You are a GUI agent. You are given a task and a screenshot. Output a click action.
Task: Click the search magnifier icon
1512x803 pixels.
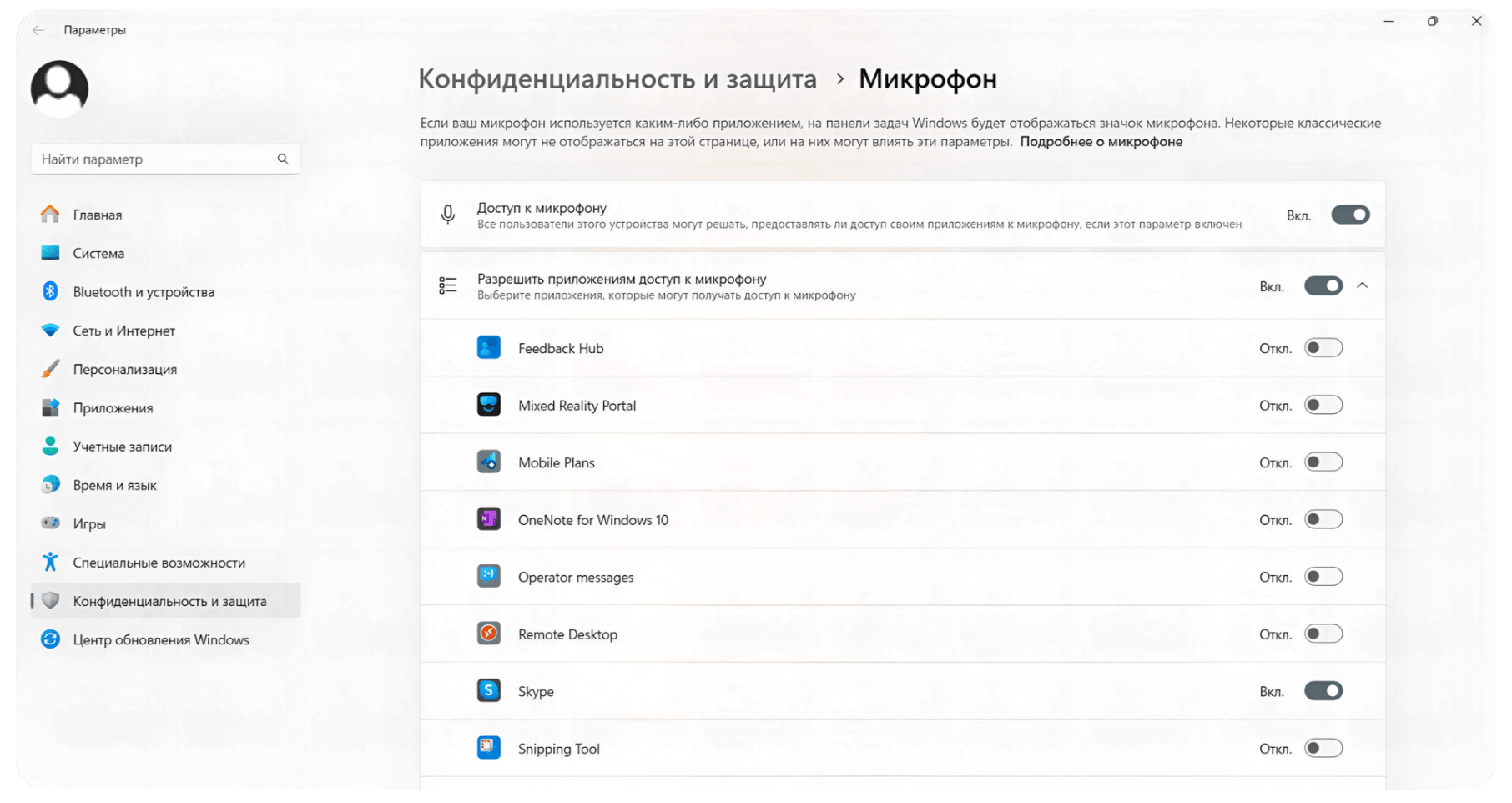(283, 159)
